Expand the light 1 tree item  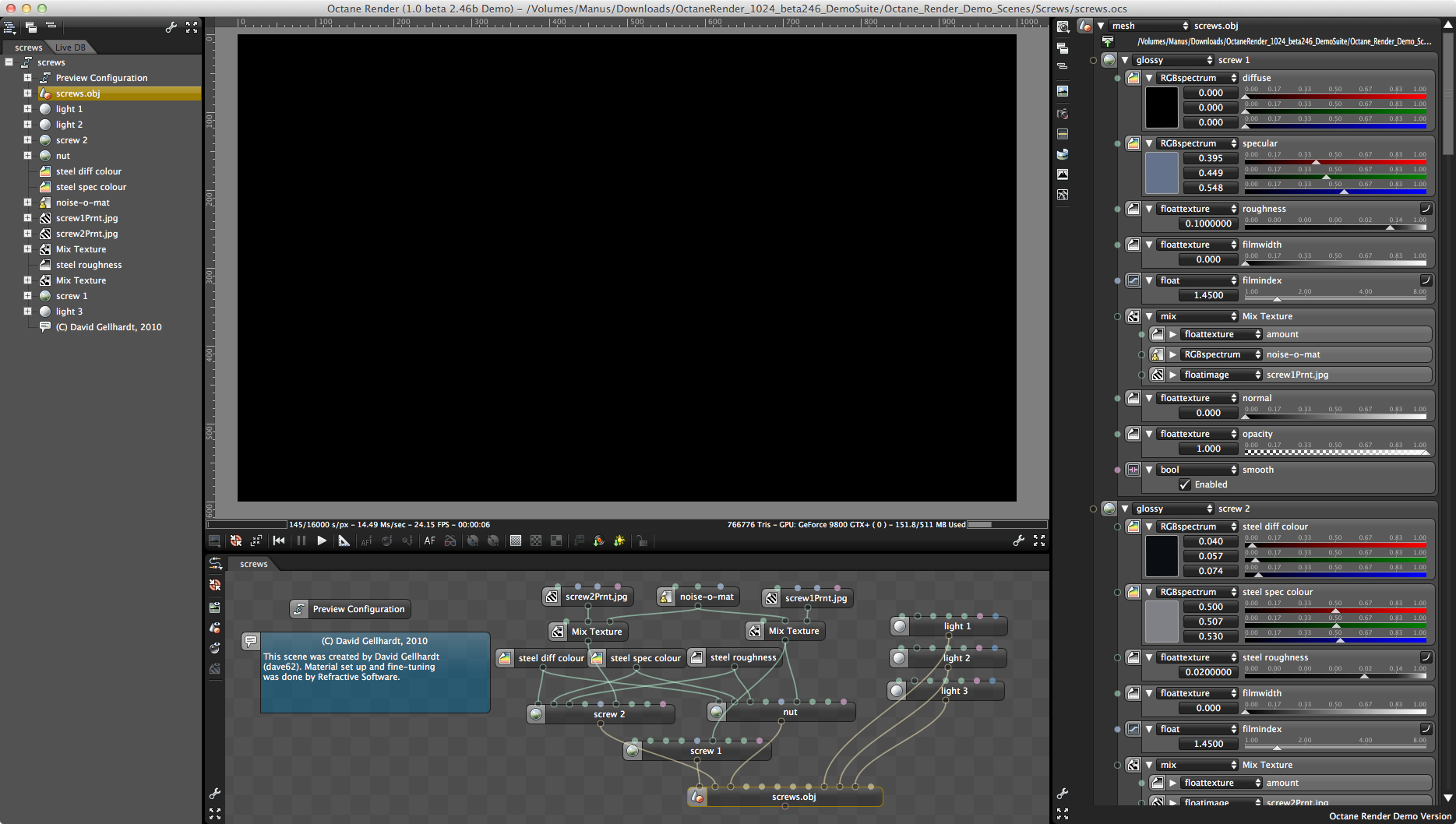27,109
